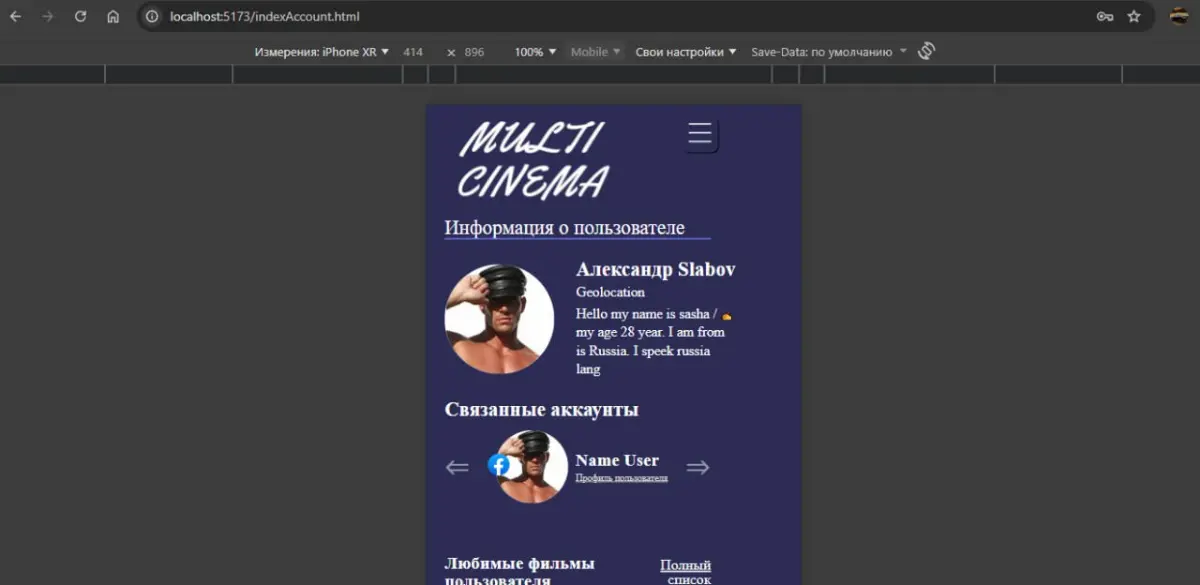Viewport: 1200px width, 585px height.
Task: Open the "Свои настройки" throttling menu
Action: (x=684, y=51)
